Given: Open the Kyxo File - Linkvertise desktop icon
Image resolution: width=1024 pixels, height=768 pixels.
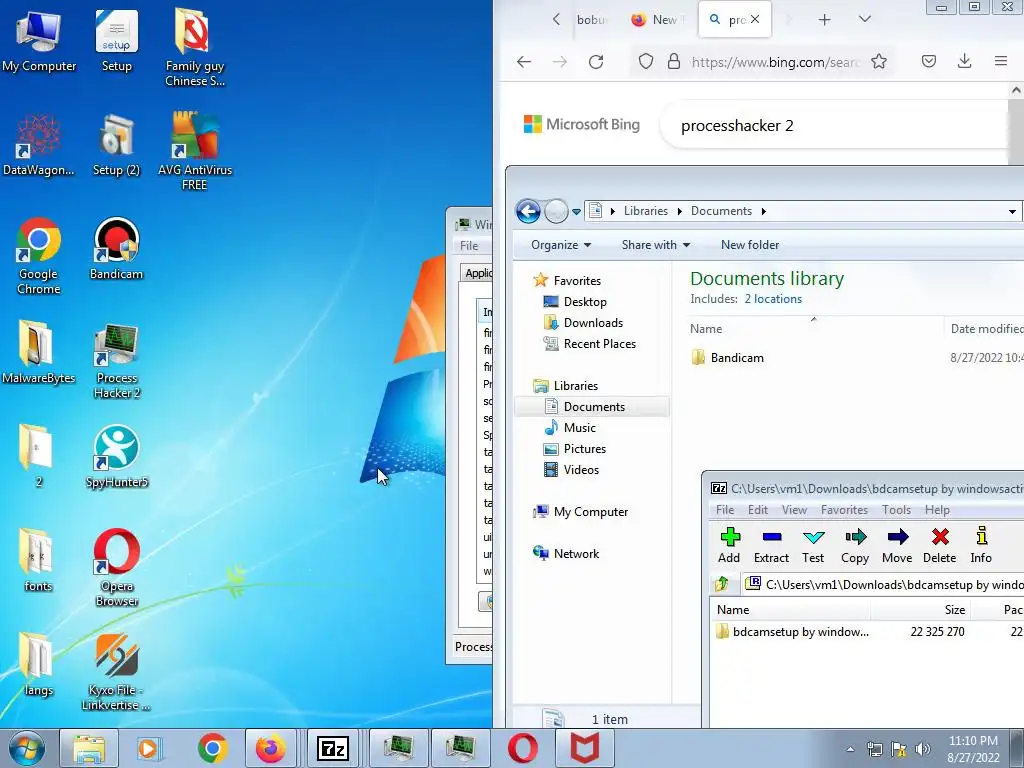Looking at the screenshot, I should click(x=116, y=671).
